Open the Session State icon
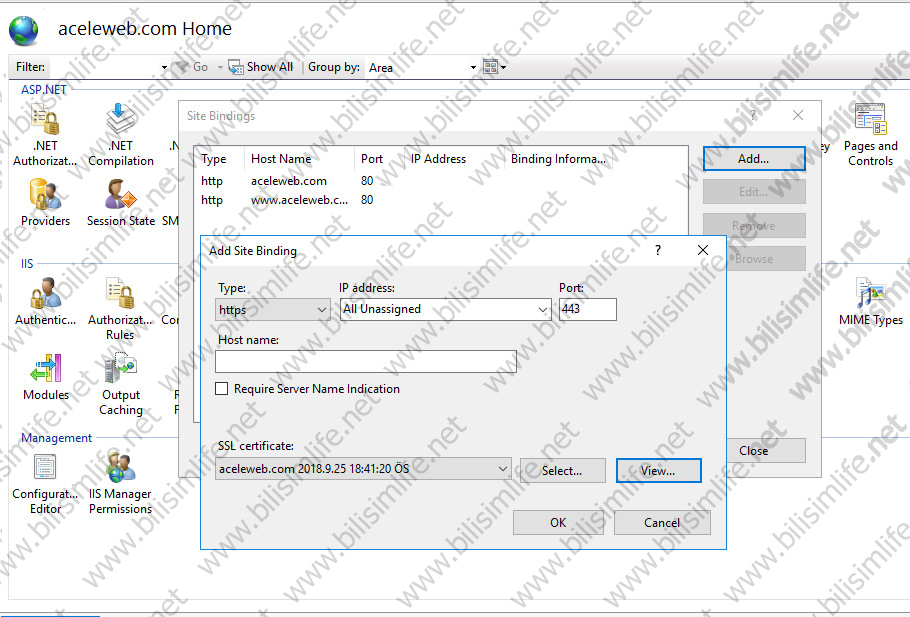 [121, 194]
